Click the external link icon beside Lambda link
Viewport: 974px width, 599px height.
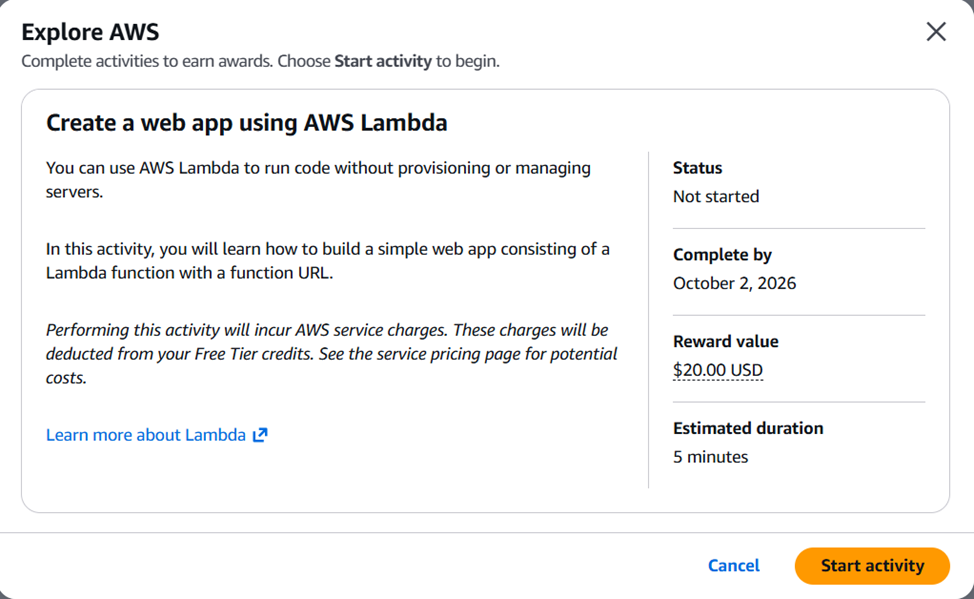260,435
